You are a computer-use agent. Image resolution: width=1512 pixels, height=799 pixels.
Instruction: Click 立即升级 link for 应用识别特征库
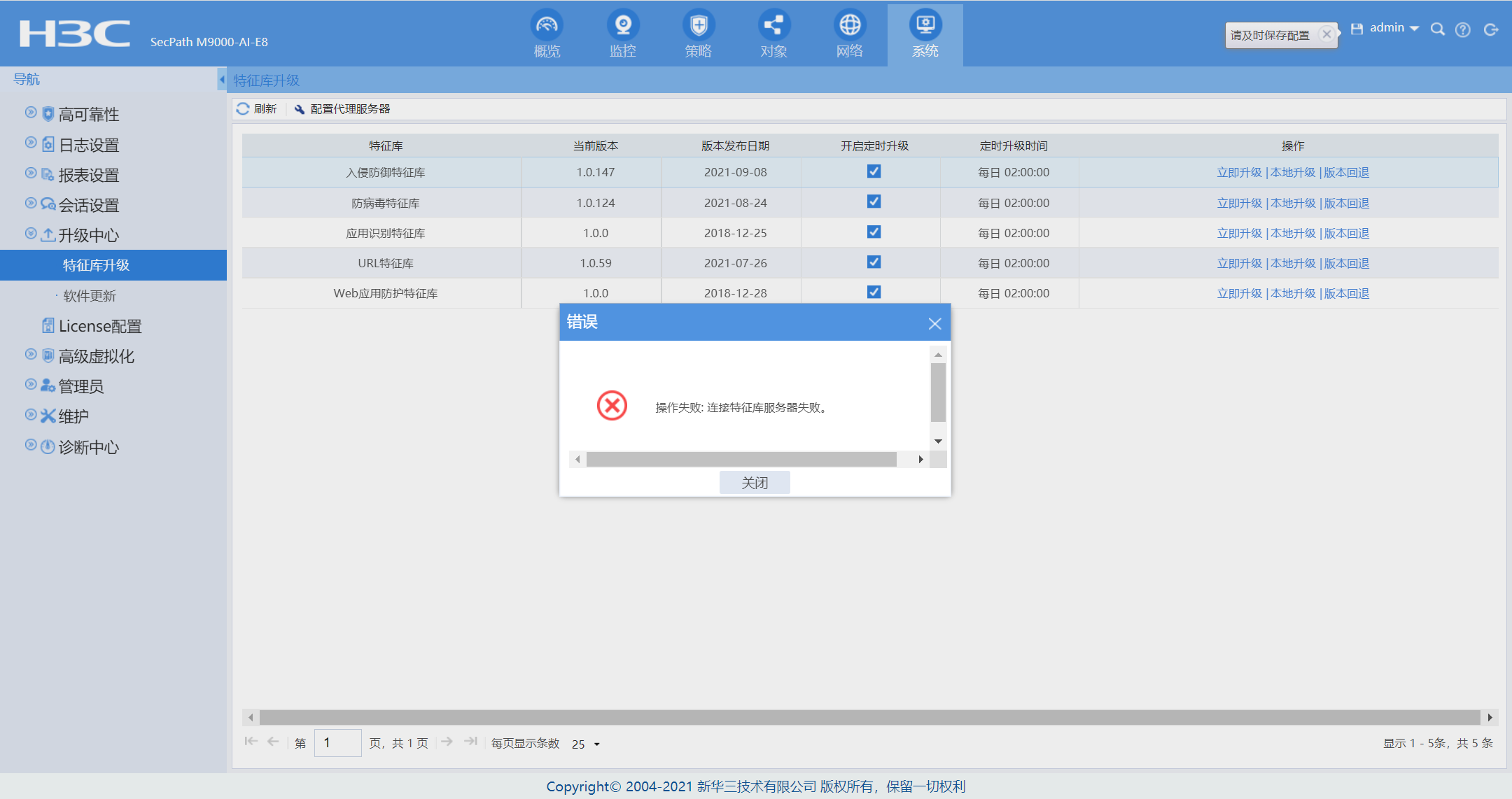click(x=1239, y=234)
